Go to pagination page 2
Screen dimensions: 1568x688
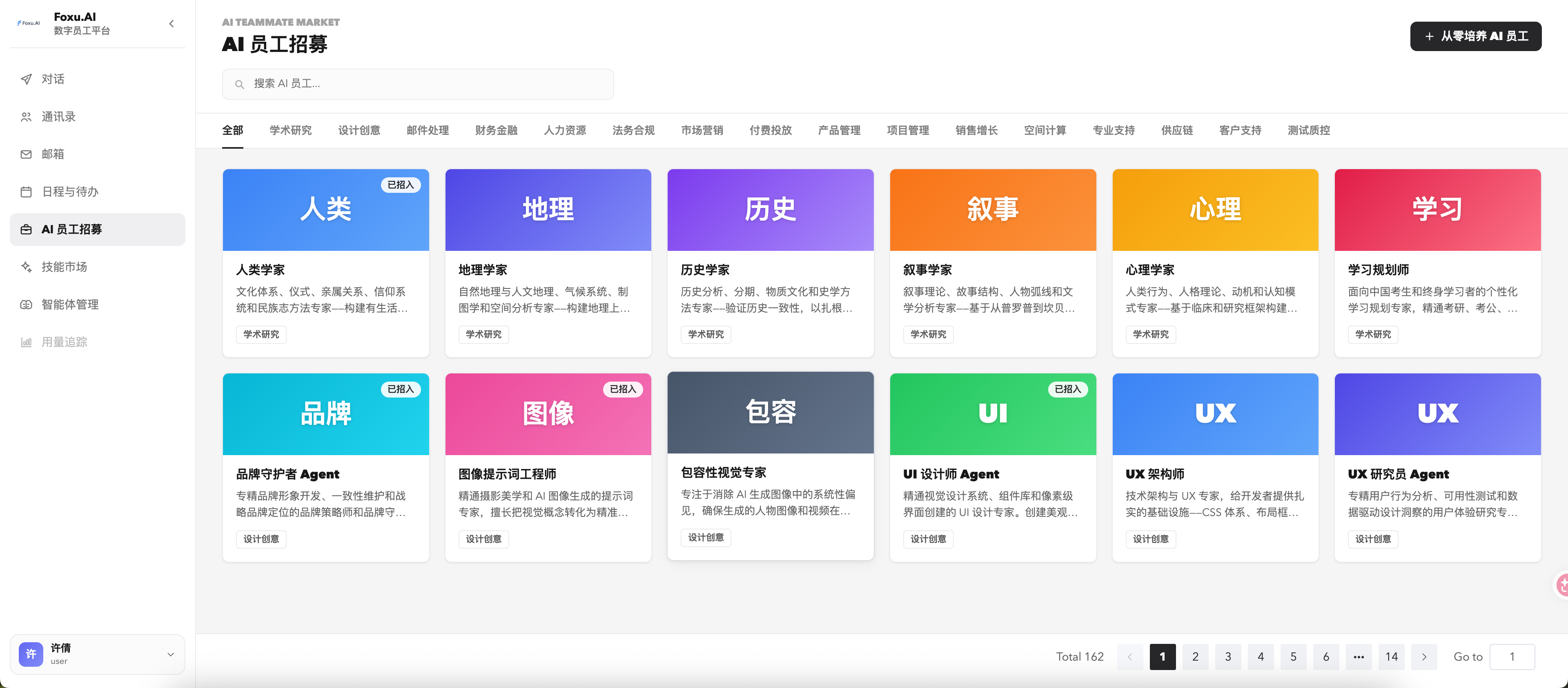click(1195, 657)
